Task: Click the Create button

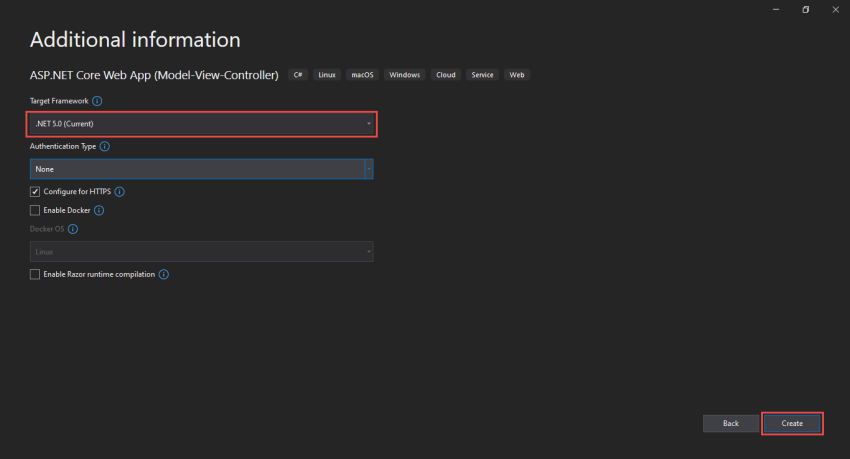Action: (x=792, y=423)
